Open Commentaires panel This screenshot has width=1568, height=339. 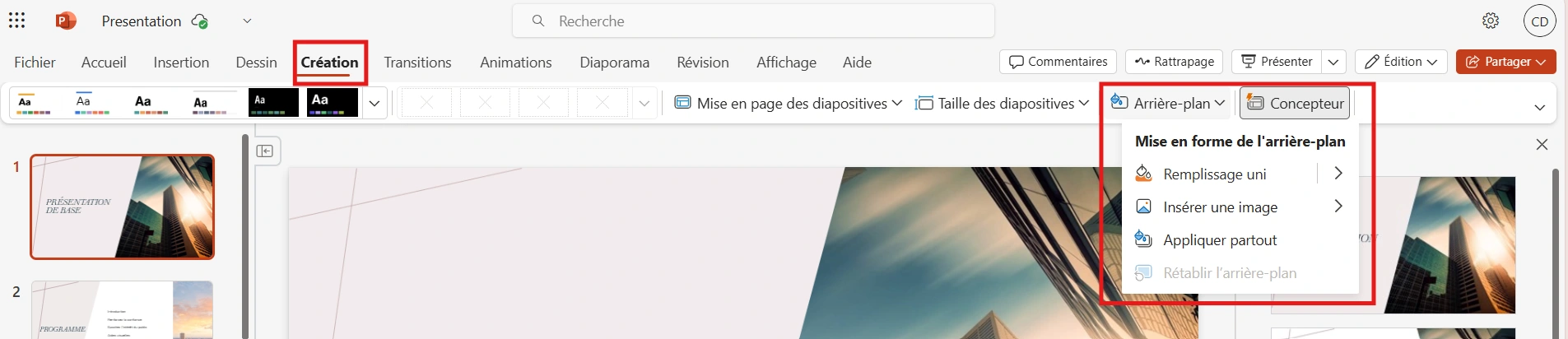coord(1058,62)
